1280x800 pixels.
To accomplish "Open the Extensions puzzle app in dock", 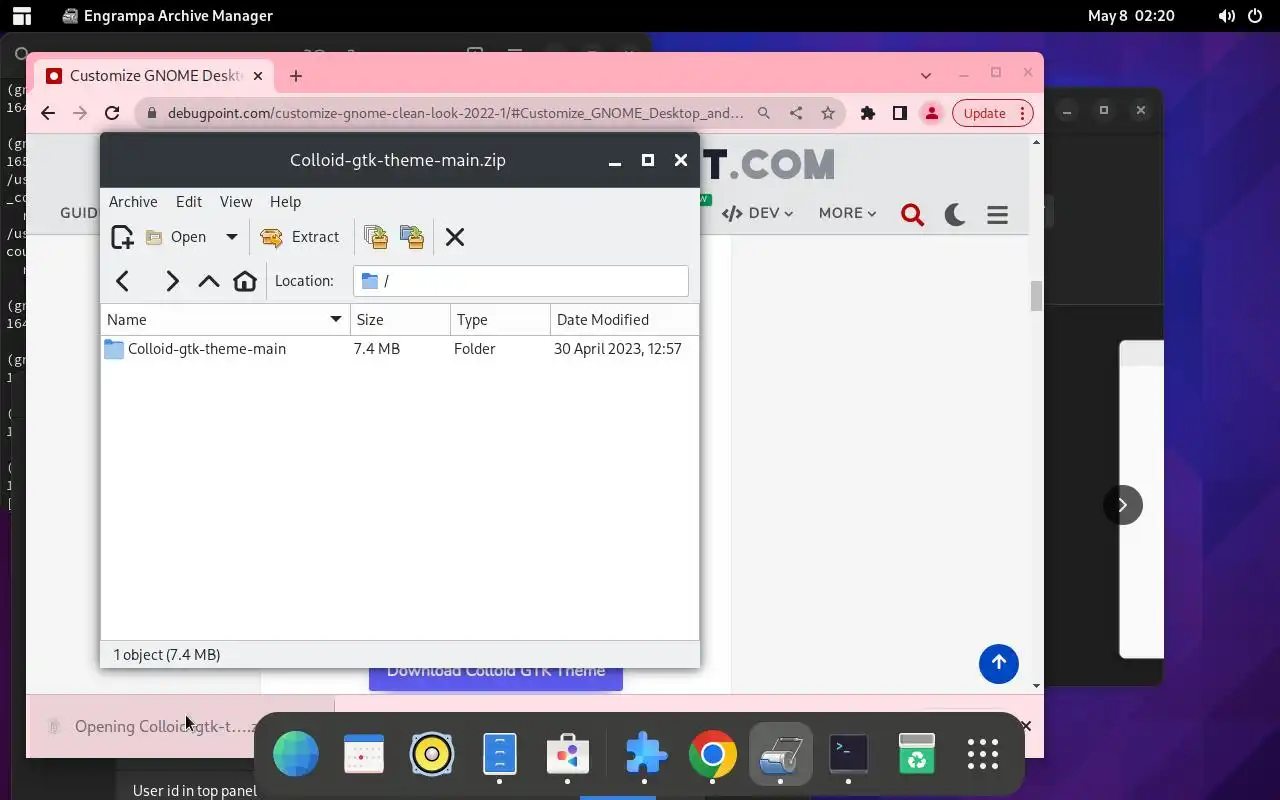I will tap(646, 754).
